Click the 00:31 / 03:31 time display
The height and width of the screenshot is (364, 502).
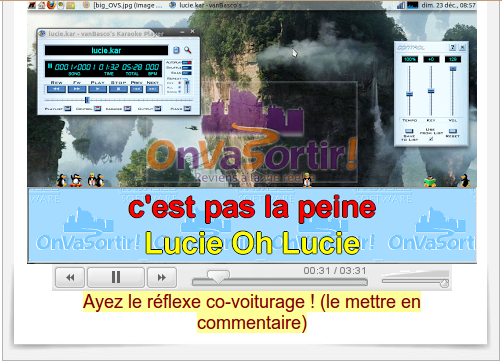[335, 271]
